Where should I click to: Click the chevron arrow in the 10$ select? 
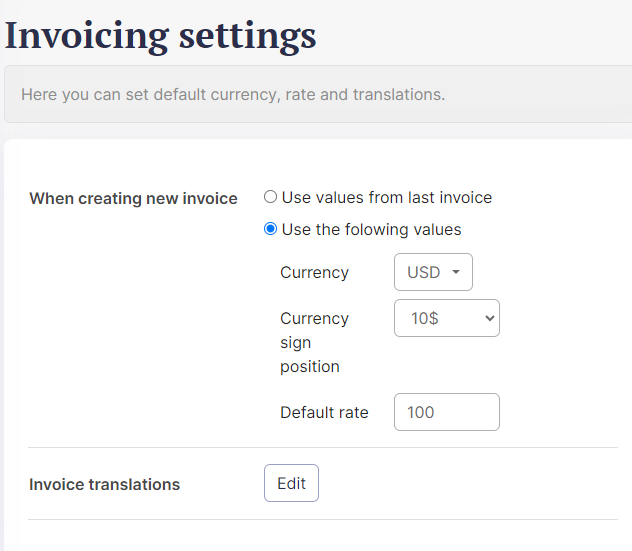pos(489,318)
